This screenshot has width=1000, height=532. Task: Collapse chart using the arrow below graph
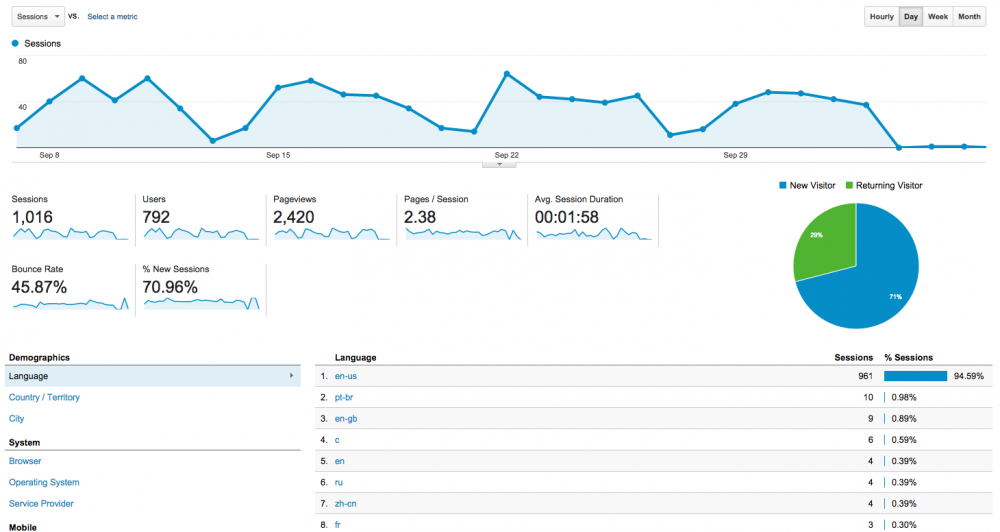coord(499,164)
